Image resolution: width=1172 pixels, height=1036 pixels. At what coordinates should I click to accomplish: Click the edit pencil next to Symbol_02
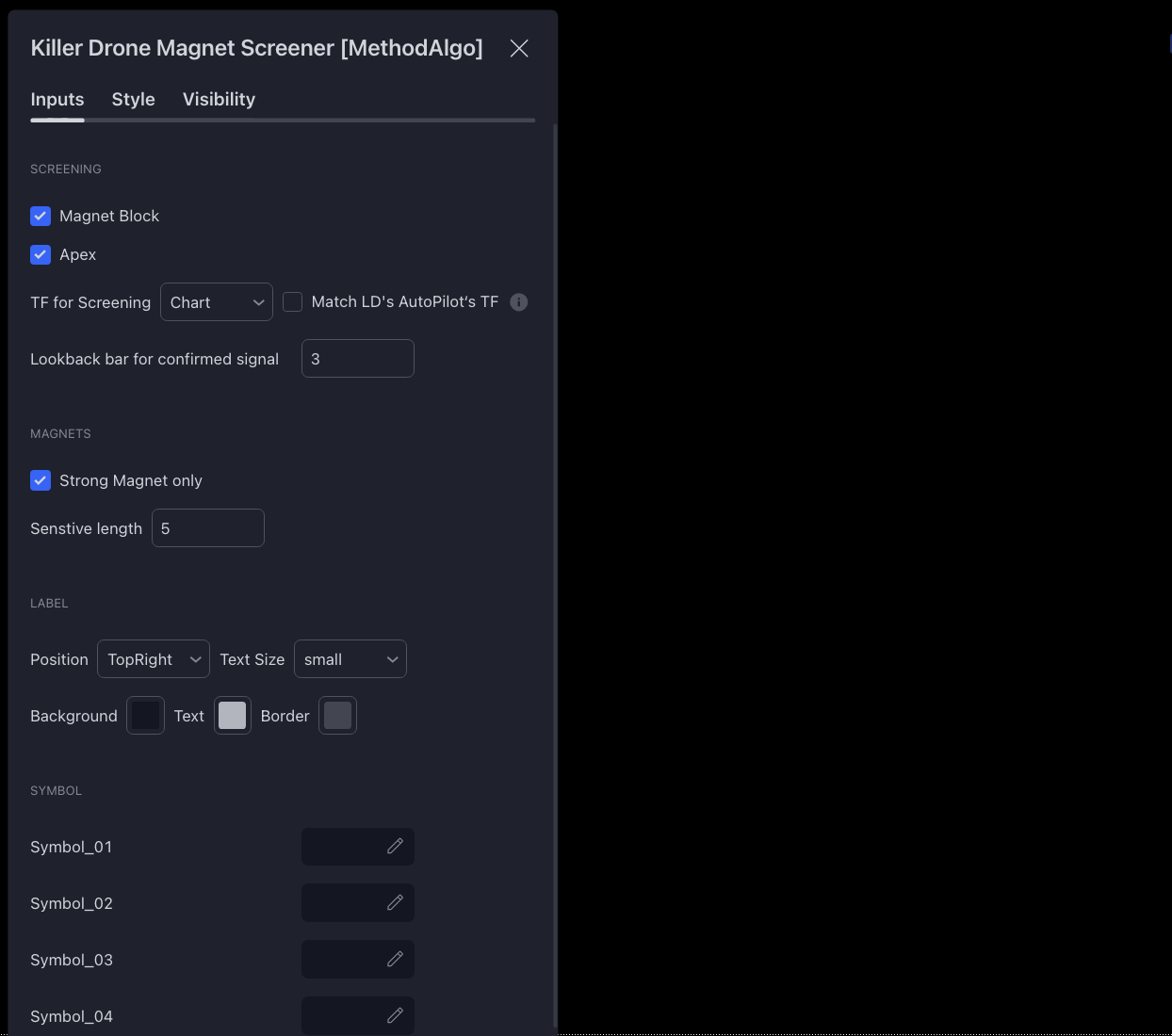[395, 902]
